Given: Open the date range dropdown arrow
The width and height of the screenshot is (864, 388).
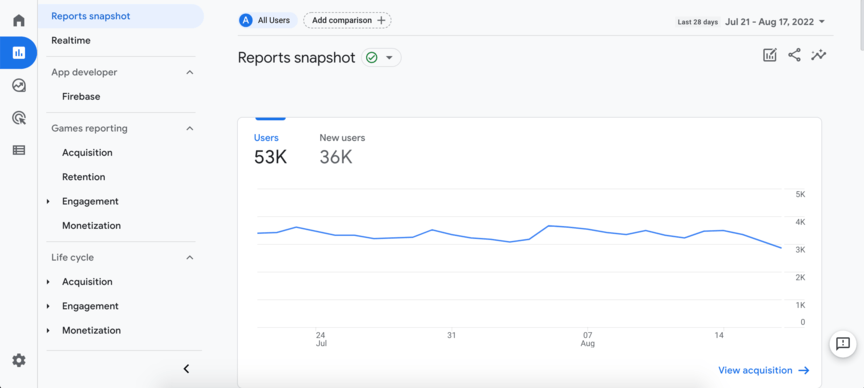Looking at the screenshot, I should (x=822, y=22).
